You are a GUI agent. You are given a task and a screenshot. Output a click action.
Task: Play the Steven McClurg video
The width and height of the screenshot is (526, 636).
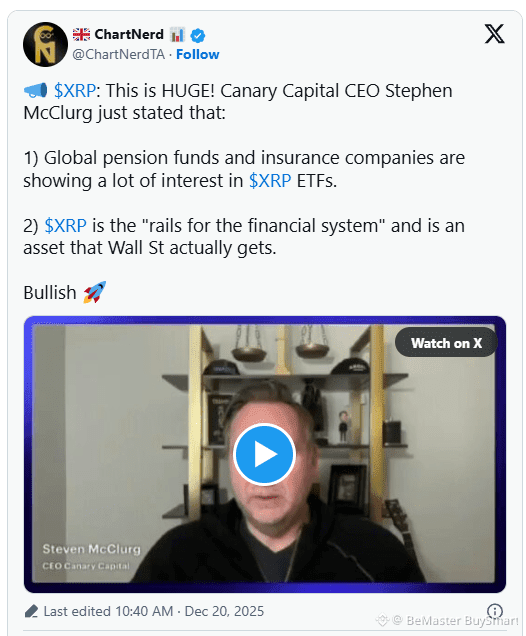pos(264,454)
